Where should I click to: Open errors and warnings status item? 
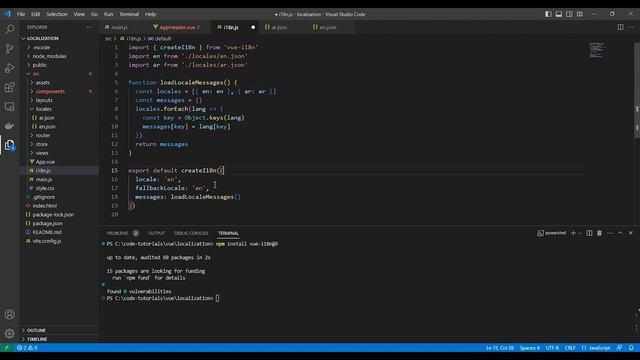tap(27, 348)
